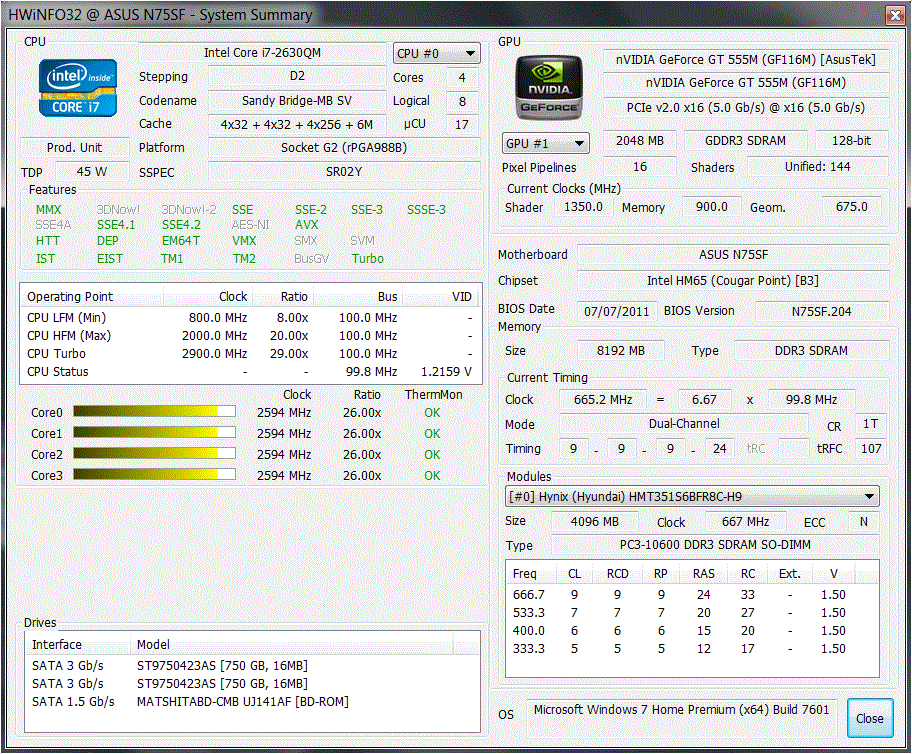
Task: Click the Sandy Bridge-MB SV codename field
Action: click(x=297, y=101)
